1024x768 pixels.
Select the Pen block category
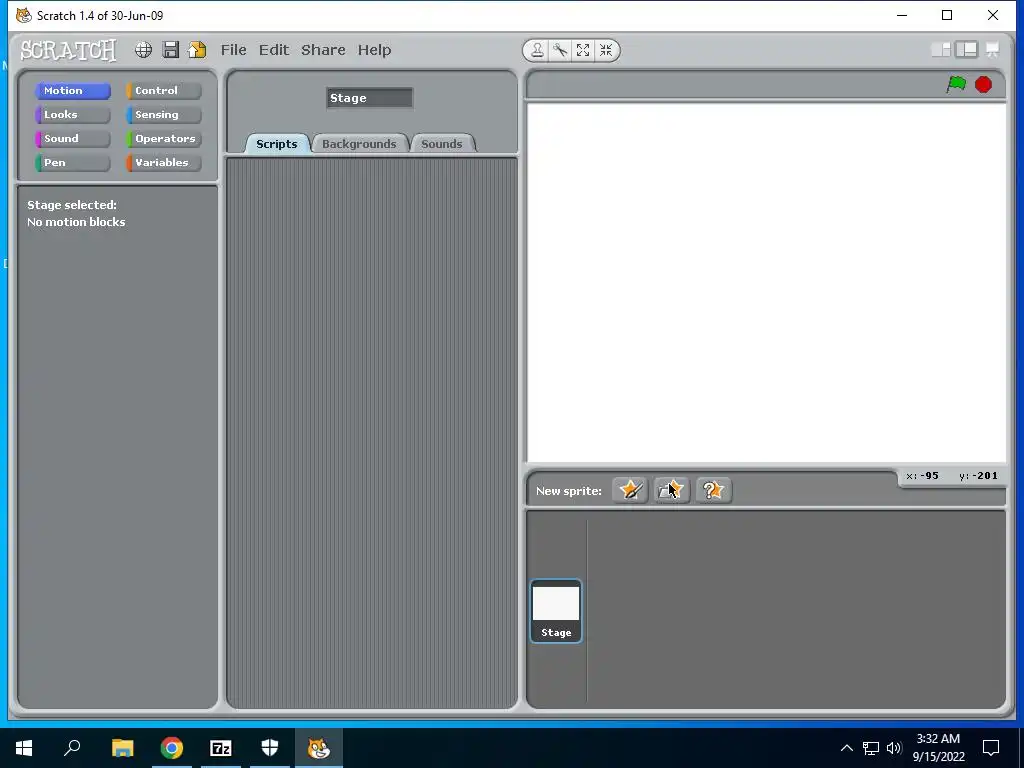point(72,163)
